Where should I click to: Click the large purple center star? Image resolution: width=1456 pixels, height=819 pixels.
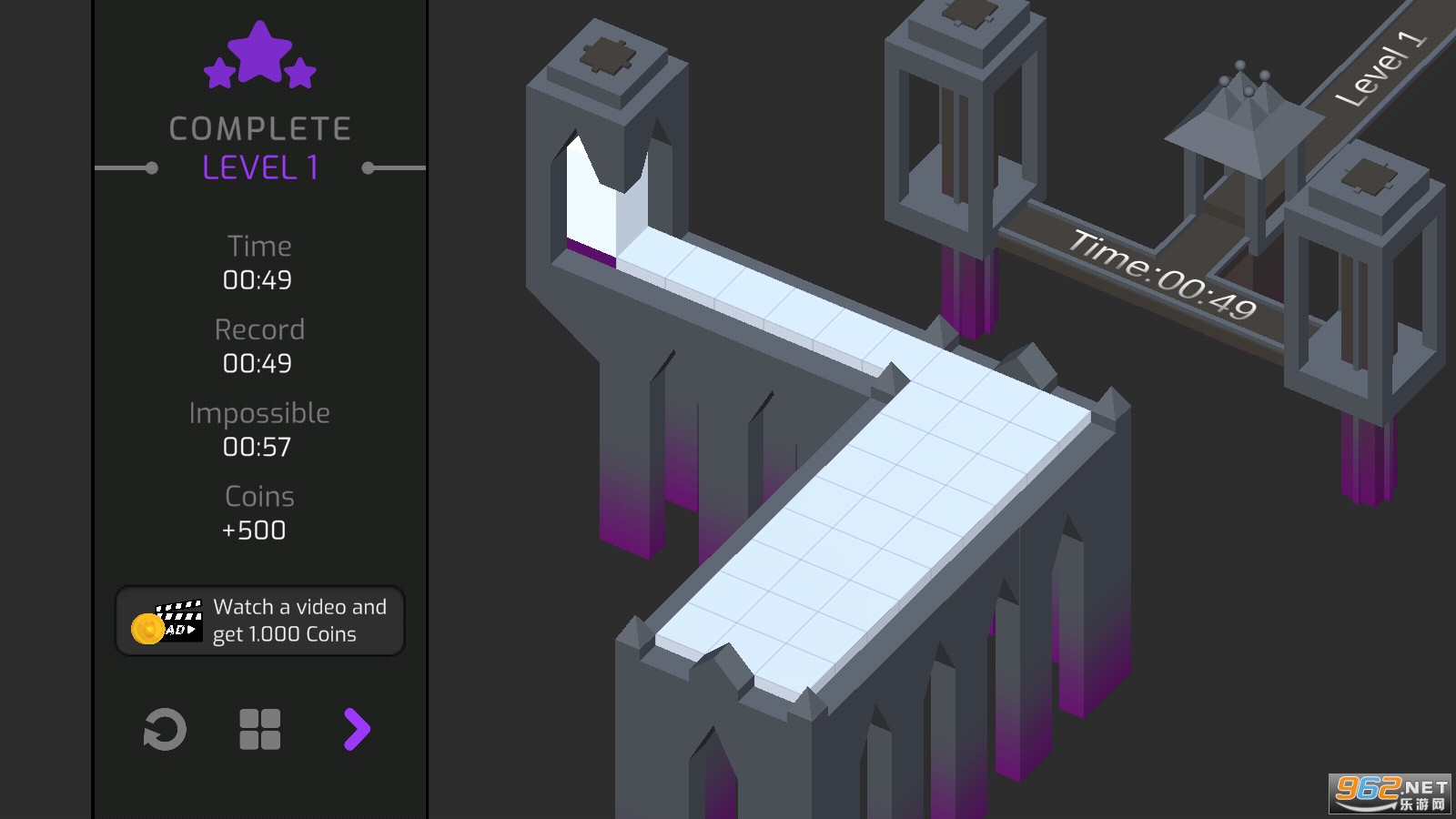[260, 51]
